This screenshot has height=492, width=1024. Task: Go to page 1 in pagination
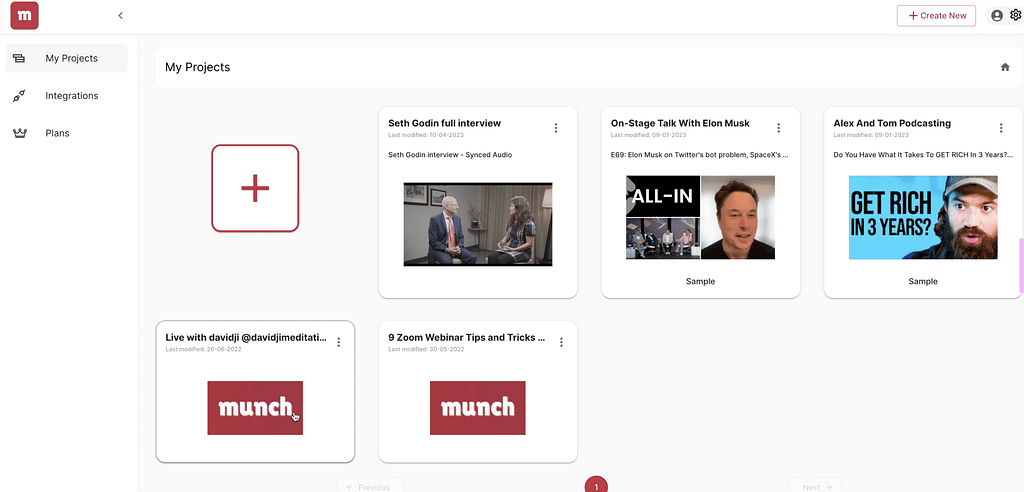pyautogui.click(x=596, y=485)
